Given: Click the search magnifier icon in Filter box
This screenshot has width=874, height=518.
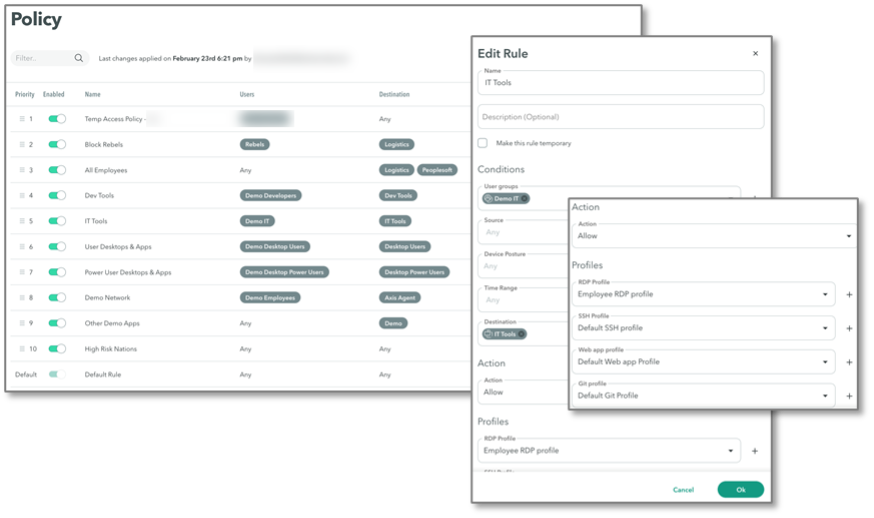Looking at the screenshot, I should tap(79, 59).
